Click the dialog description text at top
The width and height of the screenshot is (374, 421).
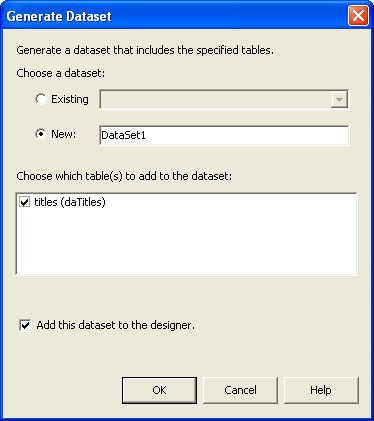(145, 50)
